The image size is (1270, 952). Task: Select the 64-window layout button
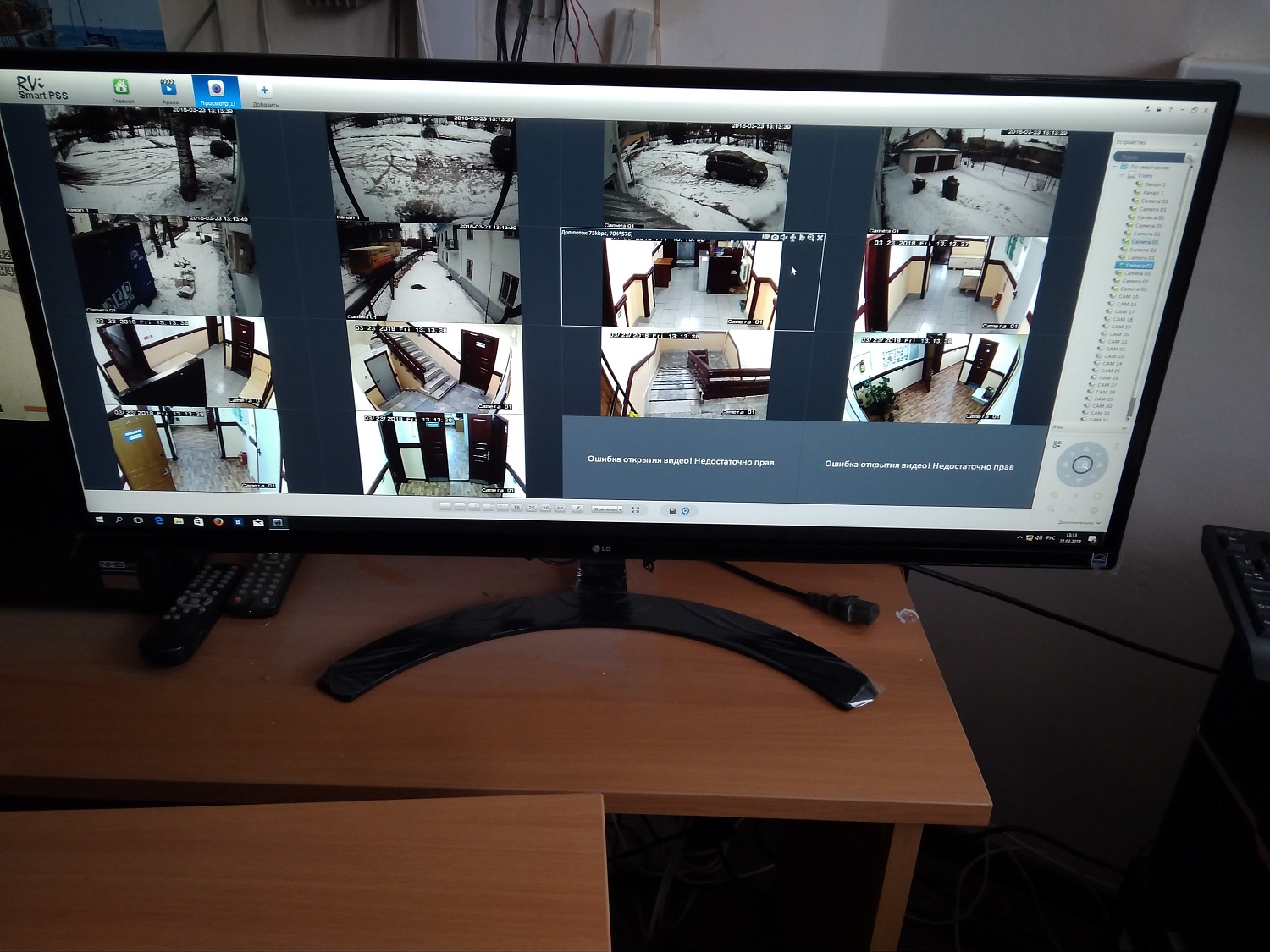560,508
